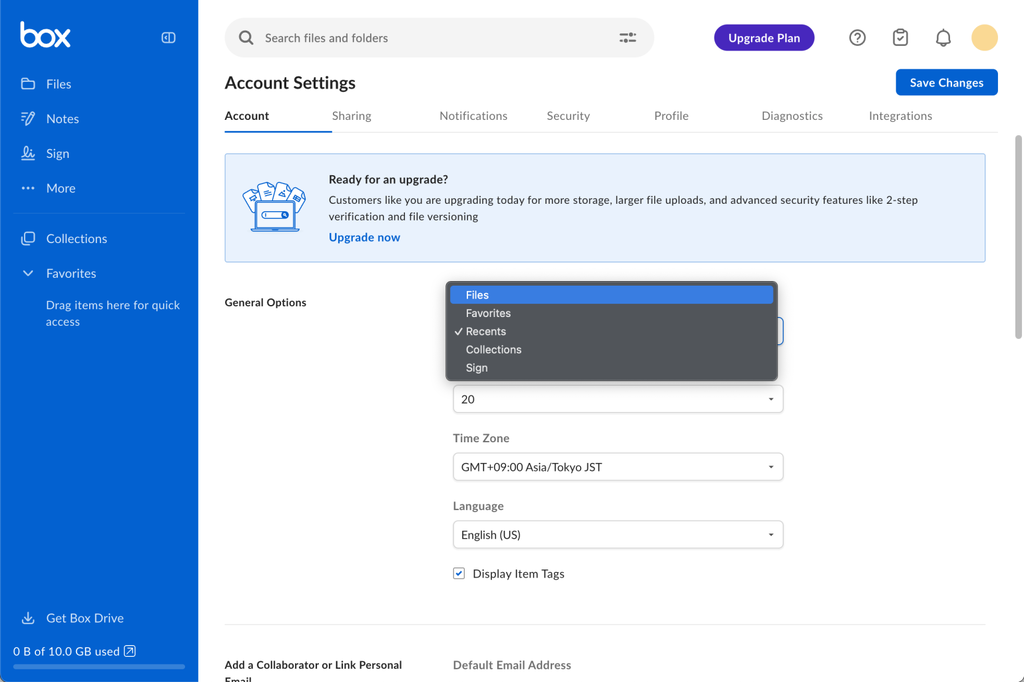Click the Upgrade now link
The image size is (1024, 682).
(x=364, y=237)
